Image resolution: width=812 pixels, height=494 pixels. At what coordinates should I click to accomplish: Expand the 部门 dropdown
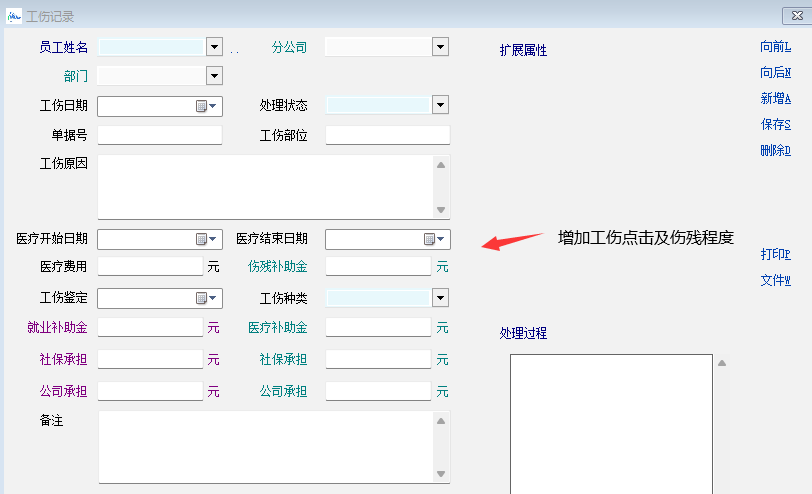coord(214,76)
